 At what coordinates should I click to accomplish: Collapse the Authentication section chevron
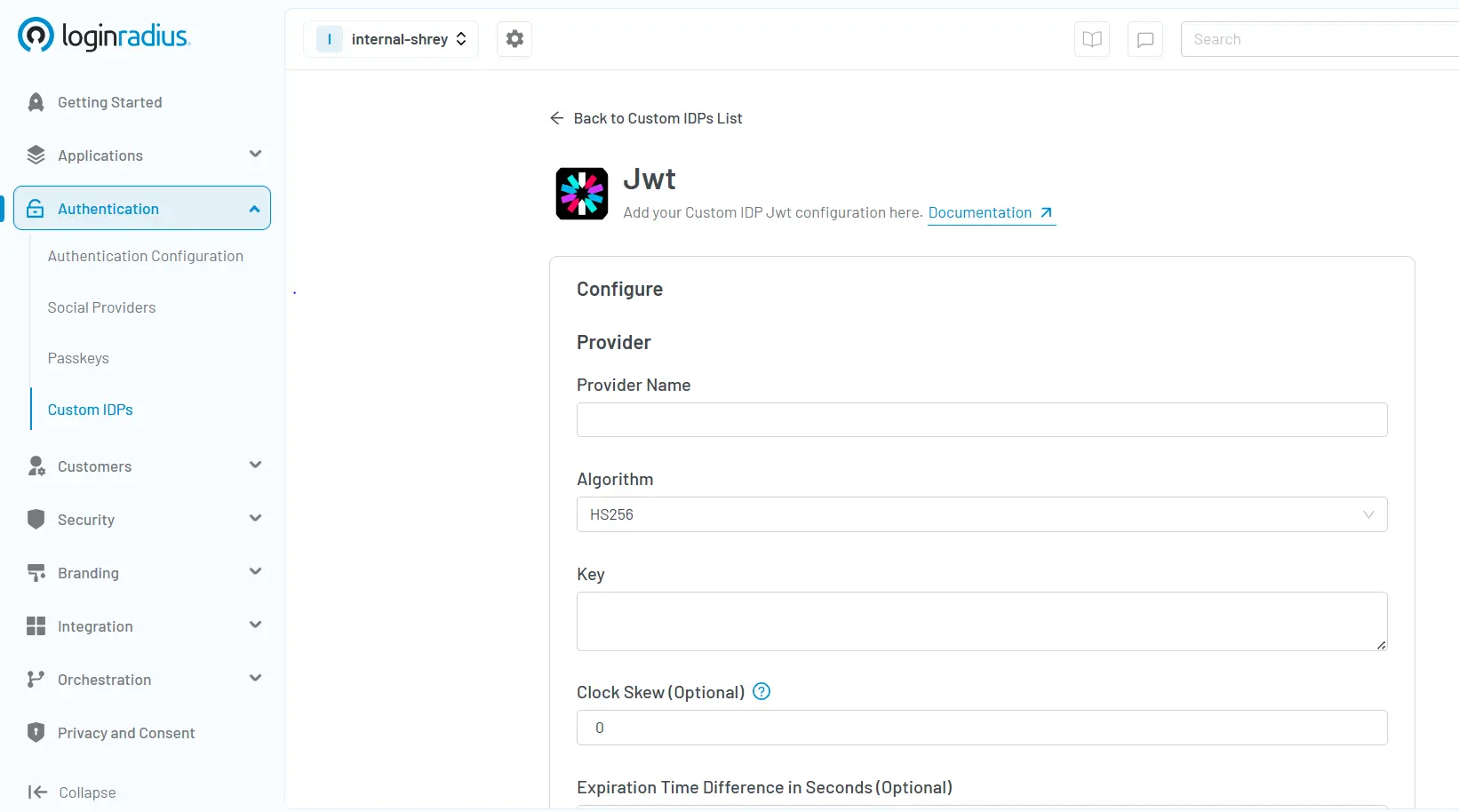tap(254, 208)
